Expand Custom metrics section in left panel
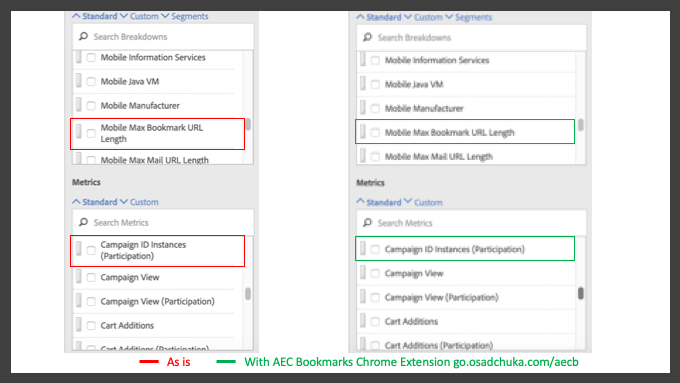The height and width of the screenshot is (383, 680). pos(139,202)
